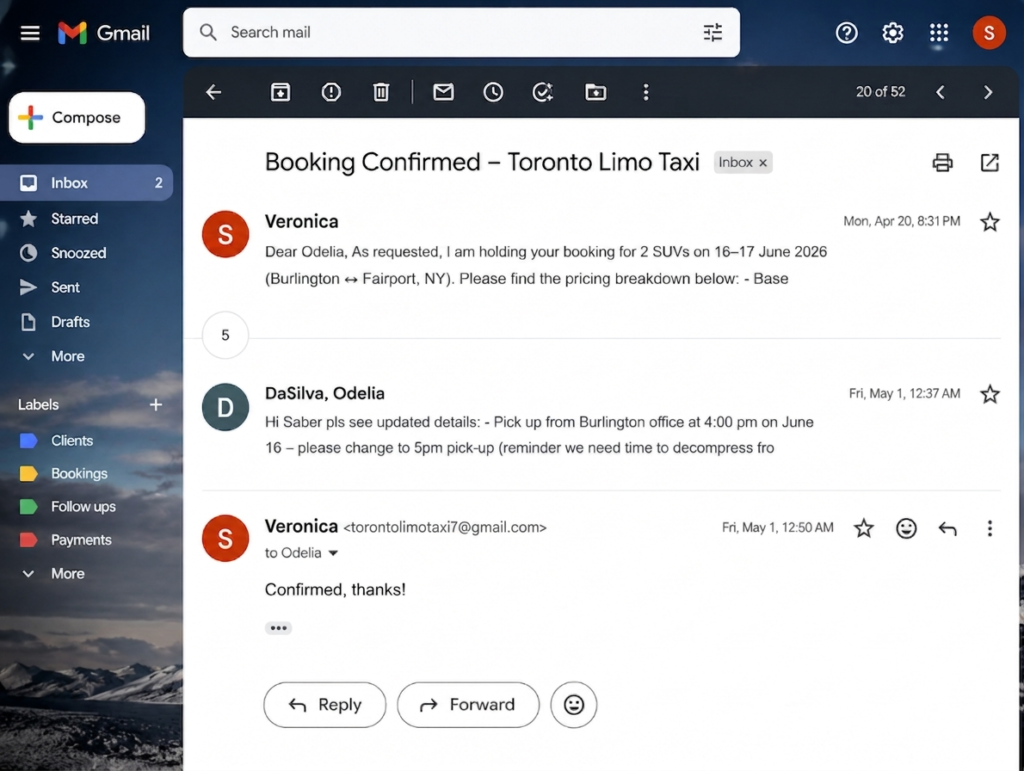Open the Follow ups label
This screenshot has width=1024, height=771.
86,507
